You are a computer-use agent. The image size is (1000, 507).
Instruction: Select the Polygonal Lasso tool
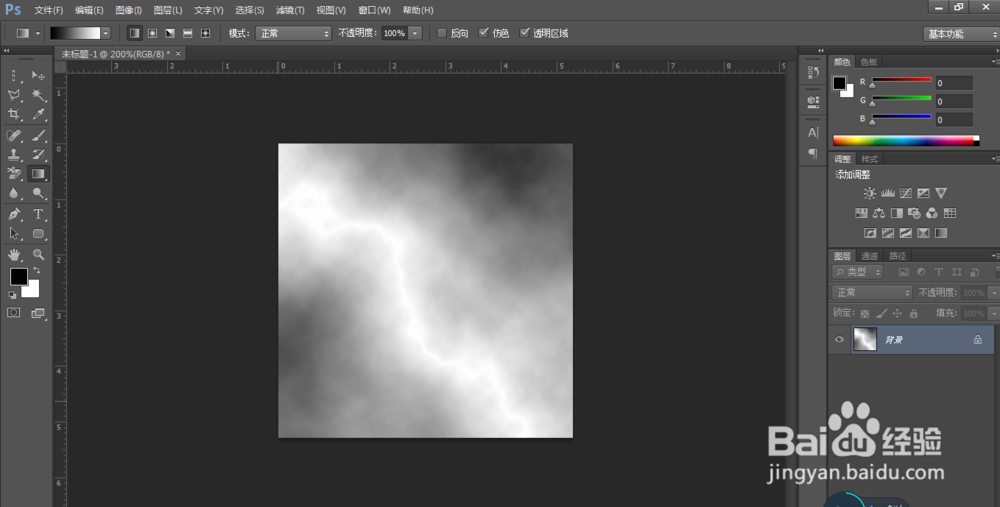[x=14, y=95]
